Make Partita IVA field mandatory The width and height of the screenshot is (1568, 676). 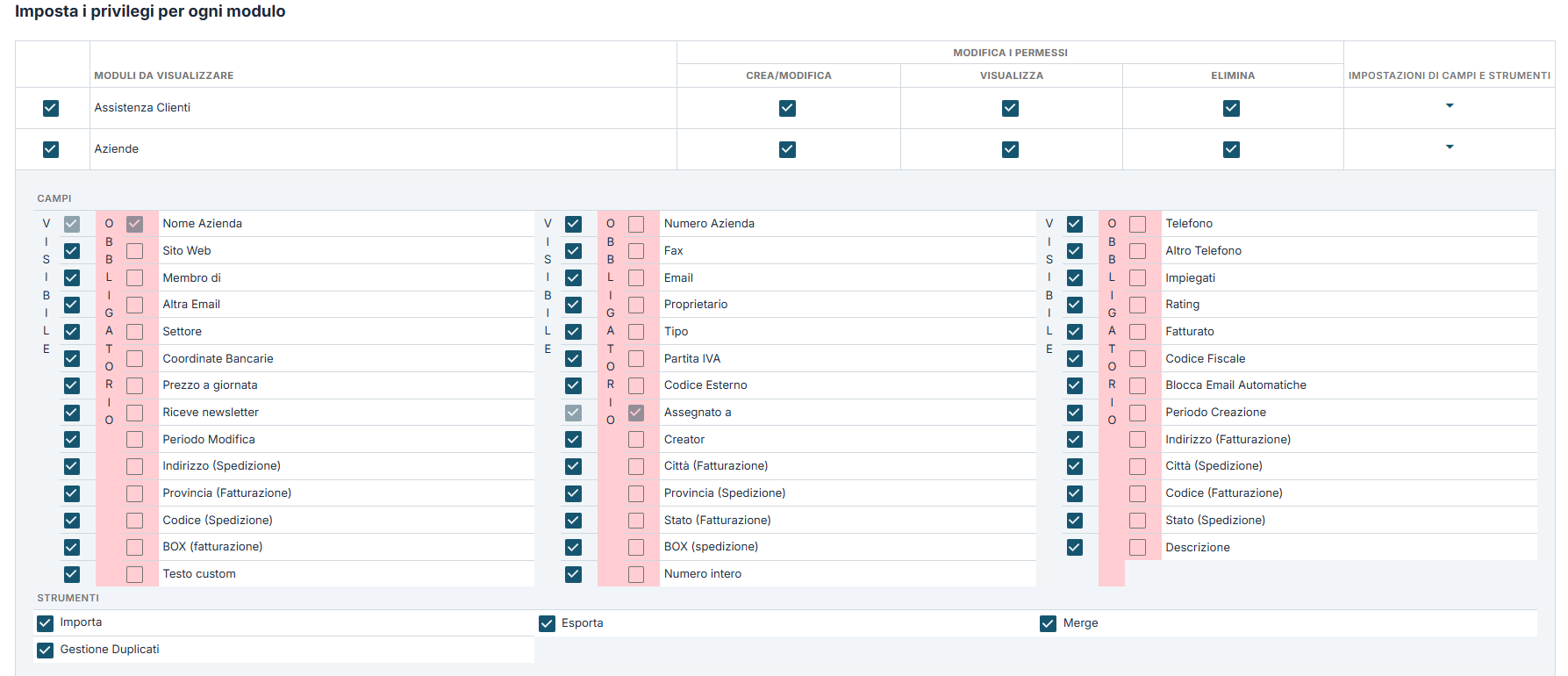(x=636, y=359)
